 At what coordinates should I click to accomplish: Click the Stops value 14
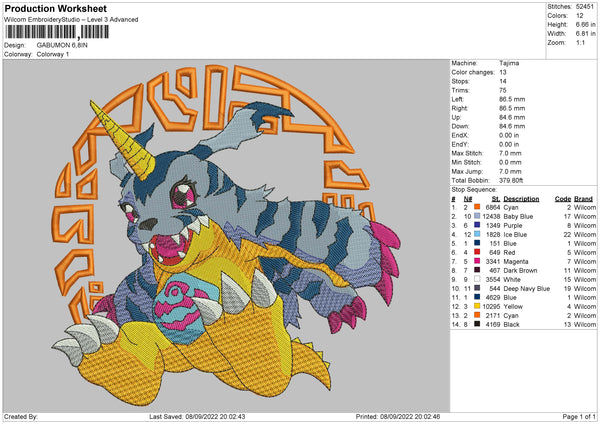point(503,81)
